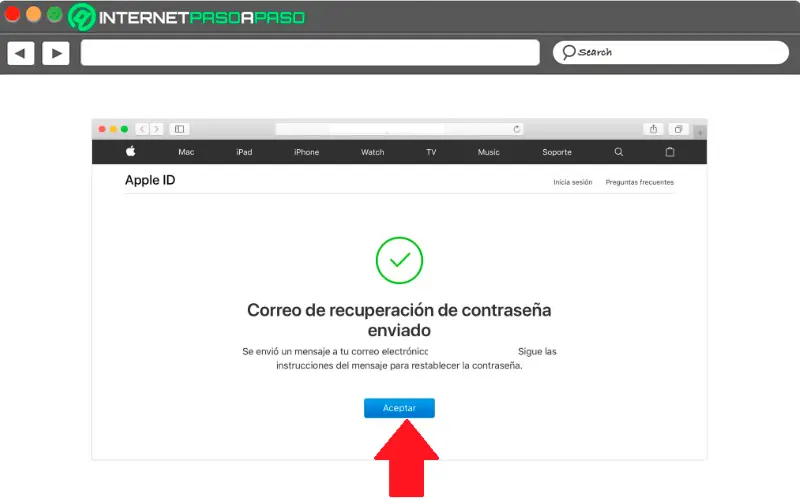Click the Apple site search magnifier icon
Image resolution: width=800 pixels, height=500 pixels.
click(619, 152)
